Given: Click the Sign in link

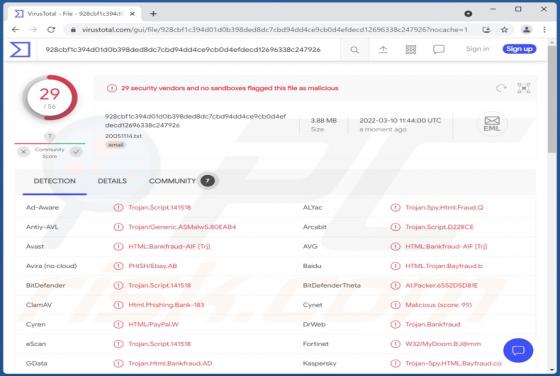Looking at the screenshot, I should tap(477, 49).
